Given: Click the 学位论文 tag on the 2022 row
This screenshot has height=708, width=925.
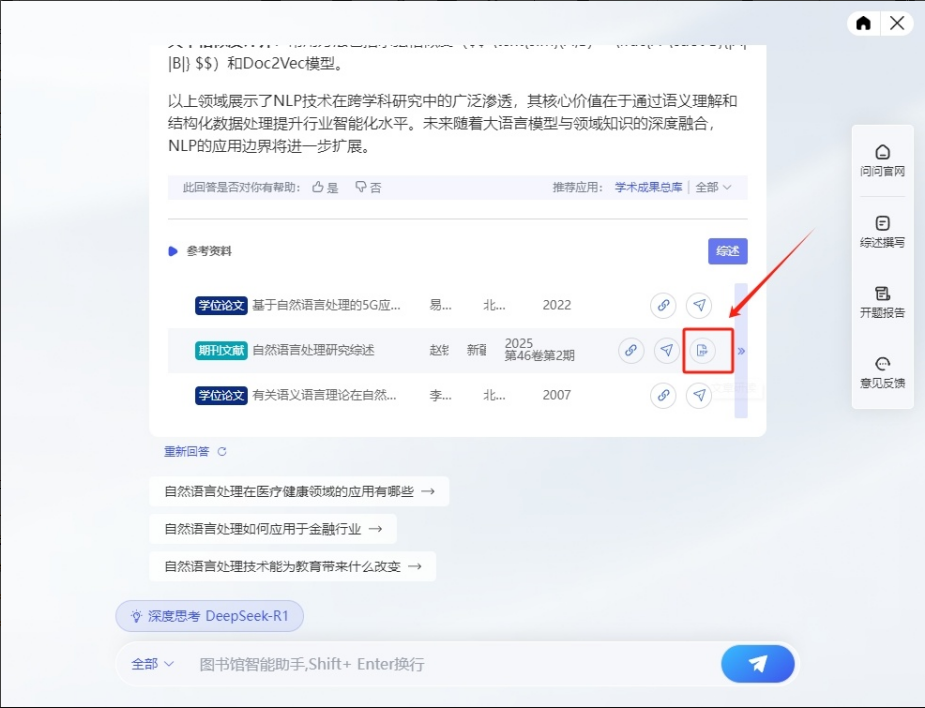Looking at the screenshot, I should point(221,305).
